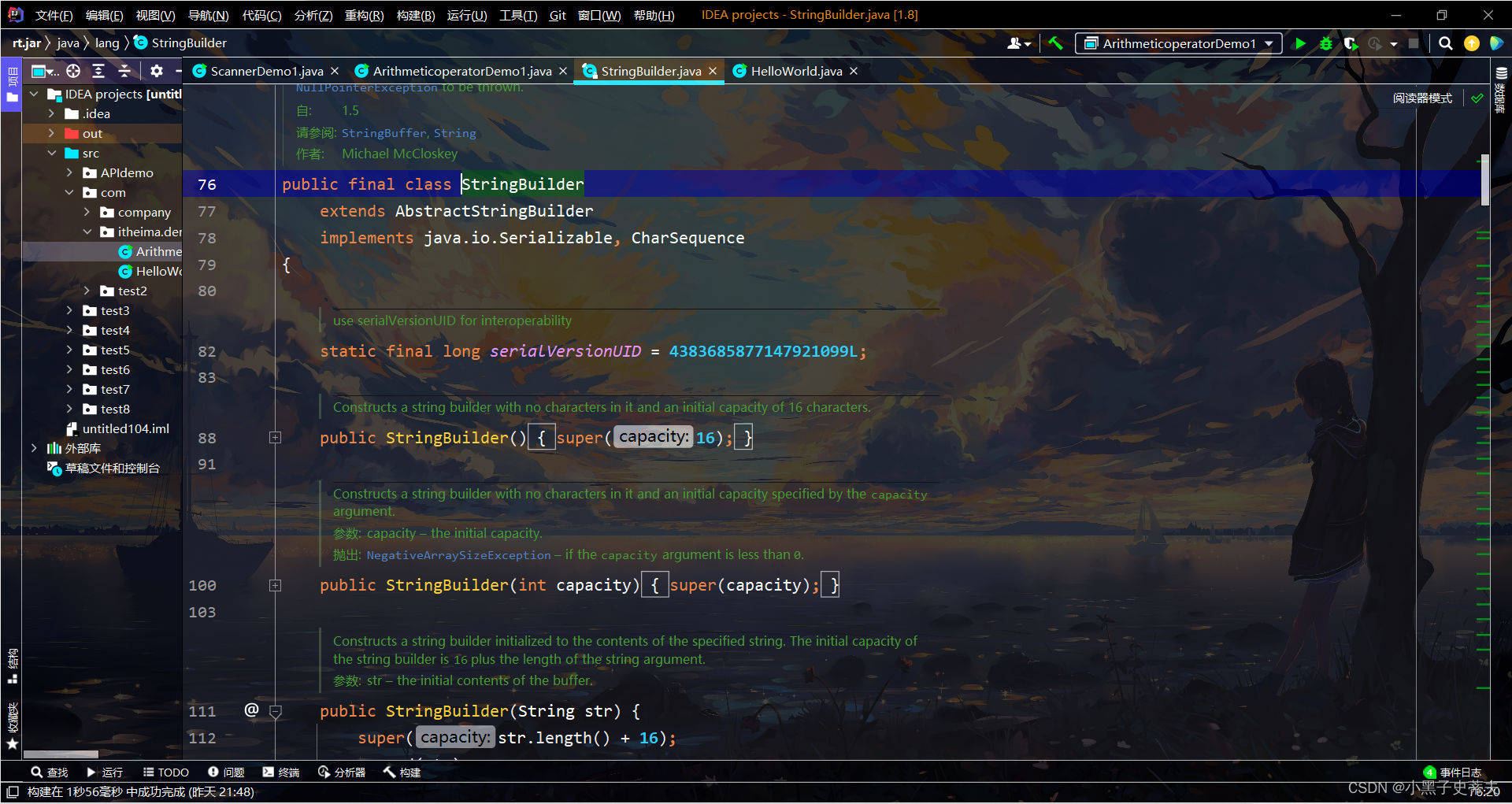Screen dimensions: 1512x804
Task: Expand the external libraries node
Action: tap(34, 449)
